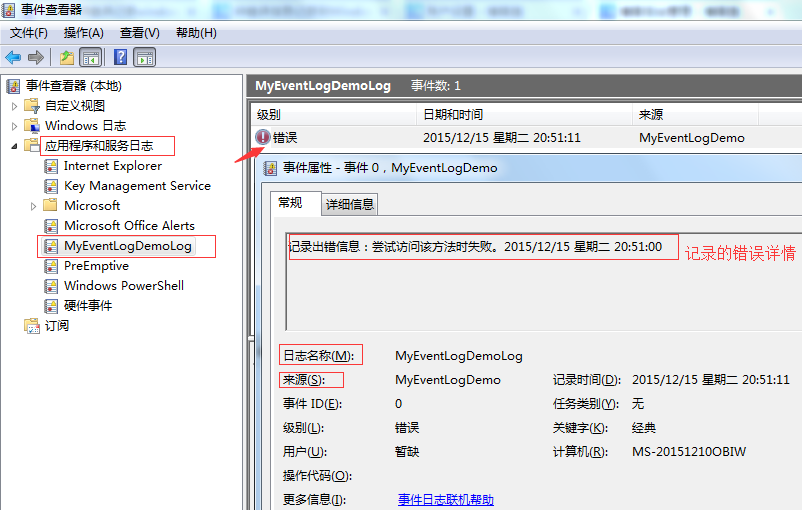Screen dimensions: 802x510
Task: Select 订阅 in the tree
Action: click(57, 326)
